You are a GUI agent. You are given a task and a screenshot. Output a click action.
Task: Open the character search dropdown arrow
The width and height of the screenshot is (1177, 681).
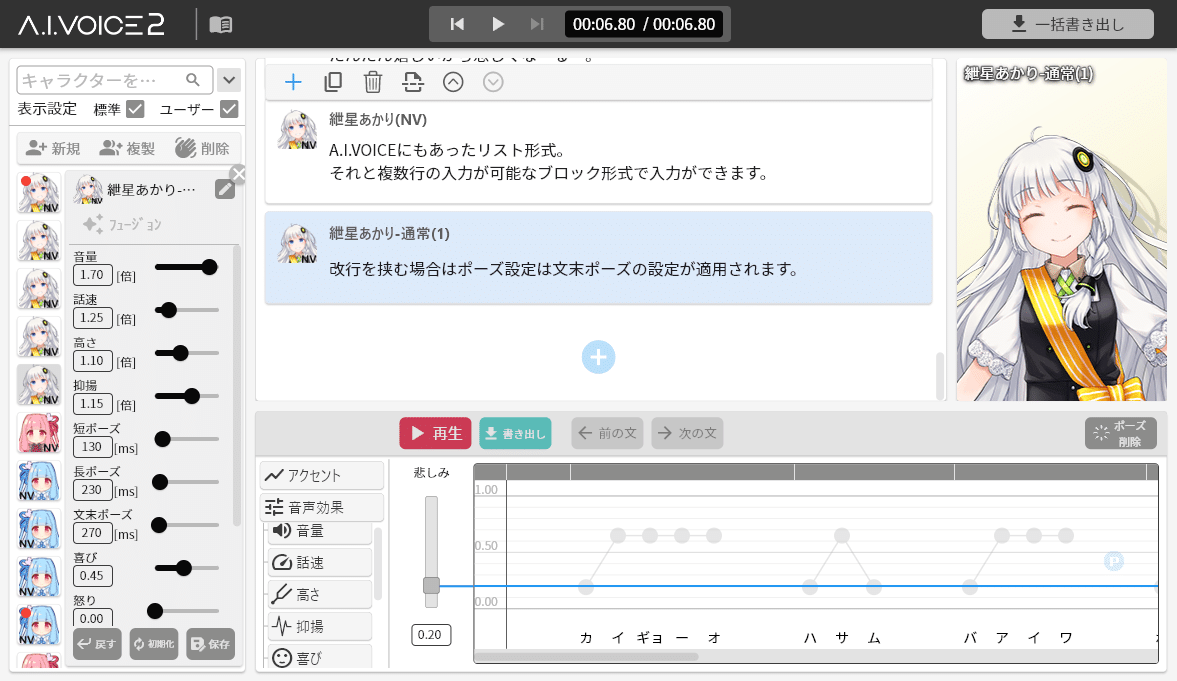pos(229,79)
